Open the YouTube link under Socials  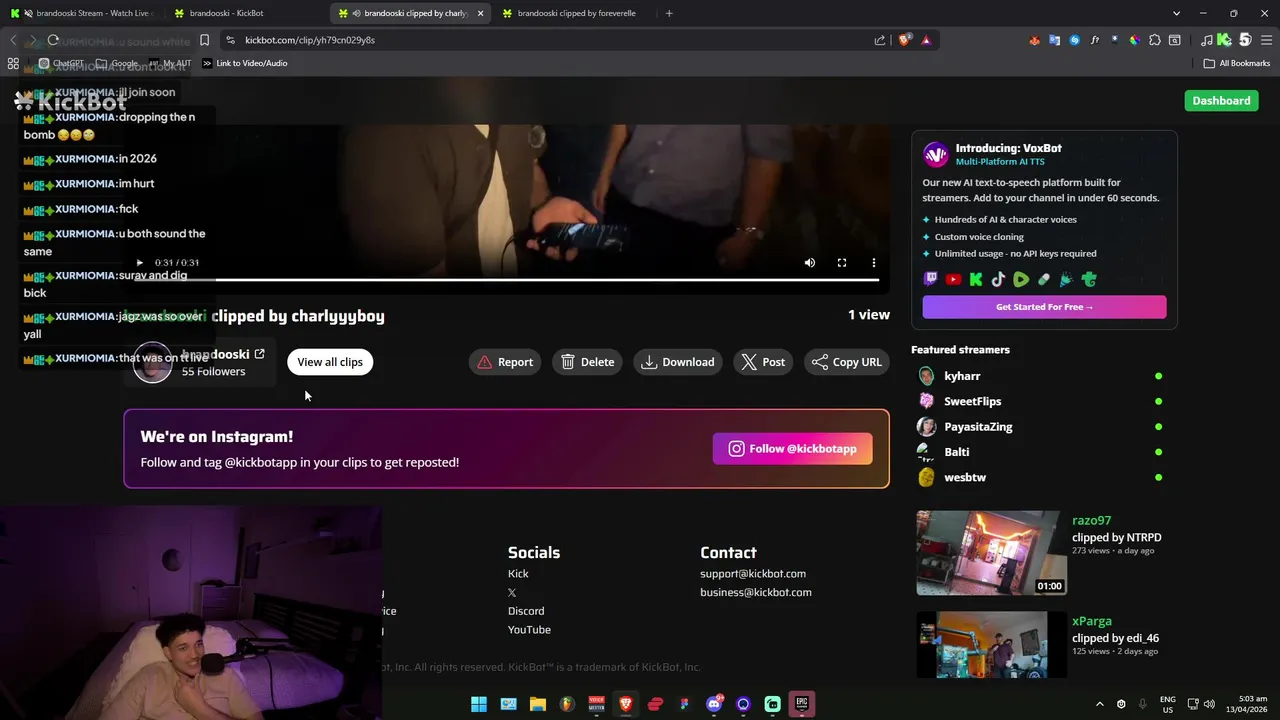tap(529, 630)
